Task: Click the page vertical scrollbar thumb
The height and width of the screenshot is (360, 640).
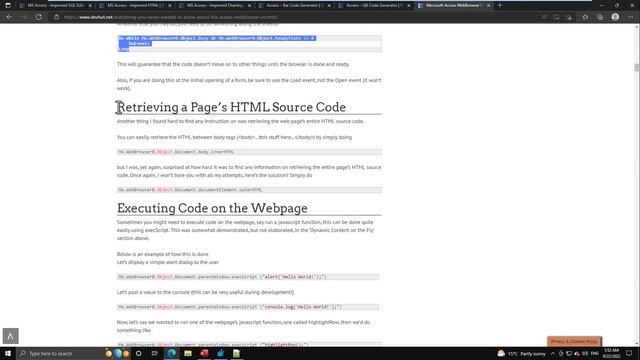Action: 636,68
